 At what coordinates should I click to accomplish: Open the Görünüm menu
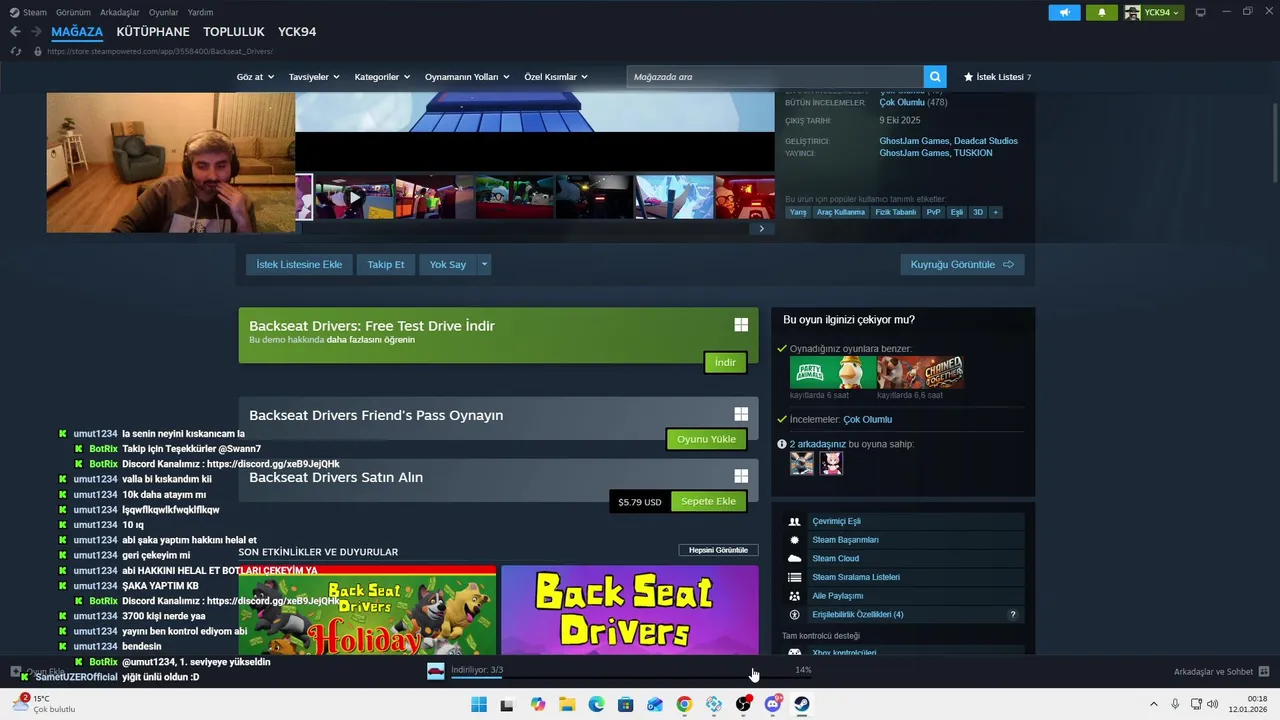[x=73, y=12]
